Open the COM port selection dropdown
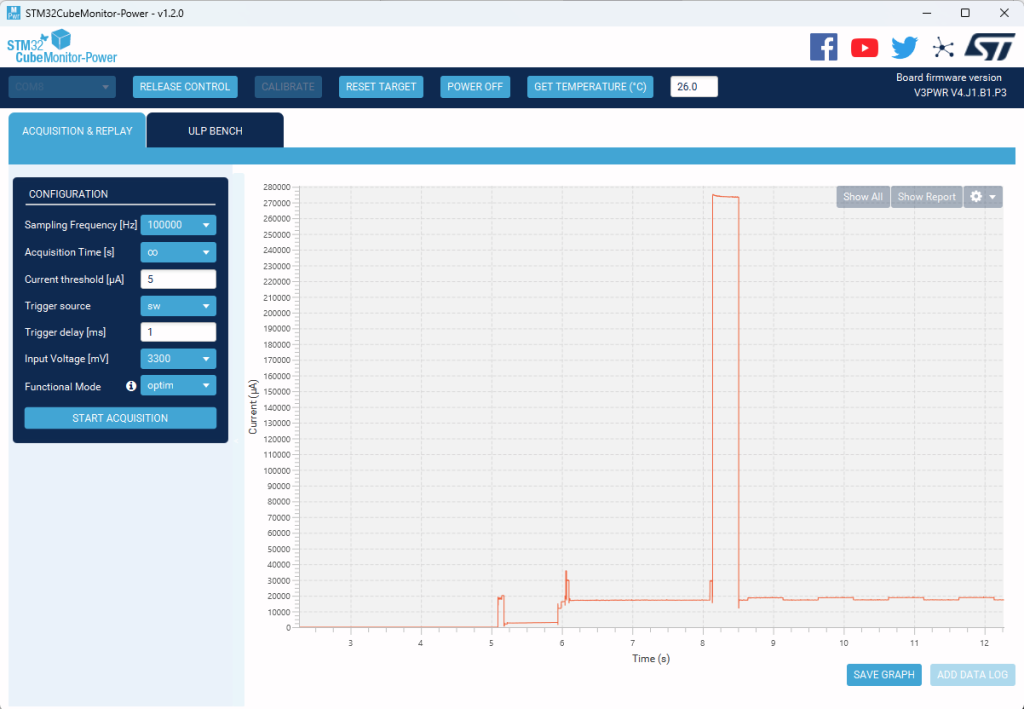The width and height of the screenshot is (1024, 709). click(x=62, y=87)
